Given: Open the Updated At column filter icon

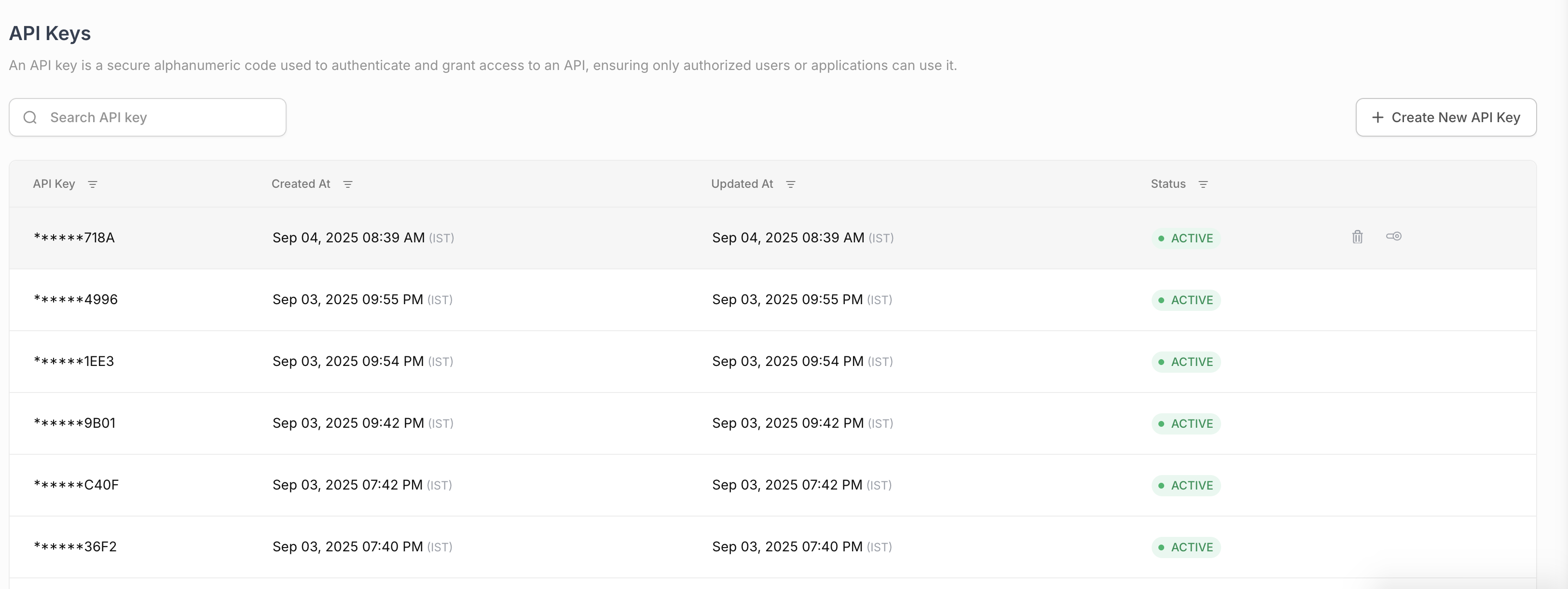Looking at the screenshot, I should coord(790,184).
